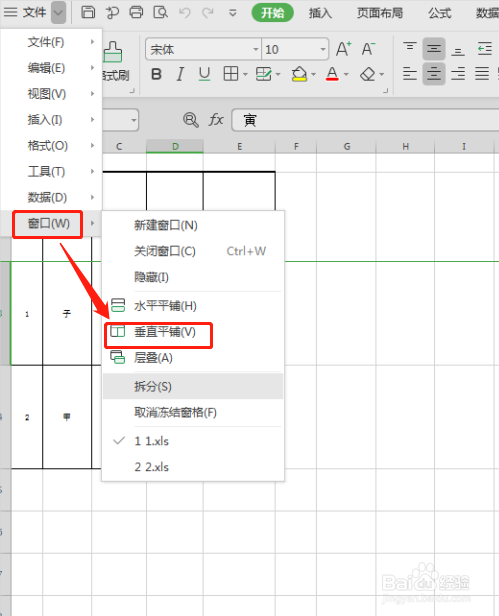This screenshot has width=499, height=616.
Task: Open the 文件(F) submenu
Action: [x=51, y=42]
